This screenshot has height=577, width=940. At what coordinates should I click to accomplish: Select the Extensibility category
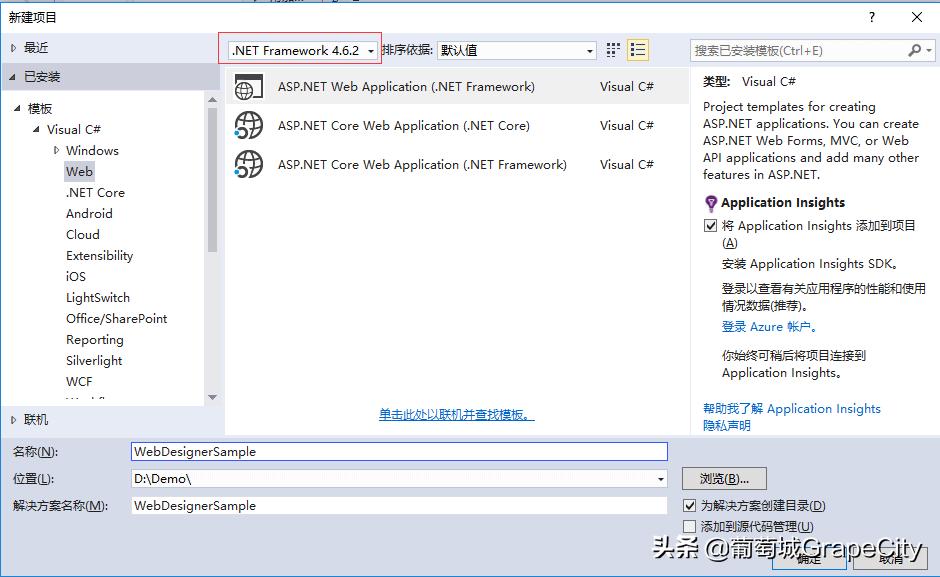(100, 256)
